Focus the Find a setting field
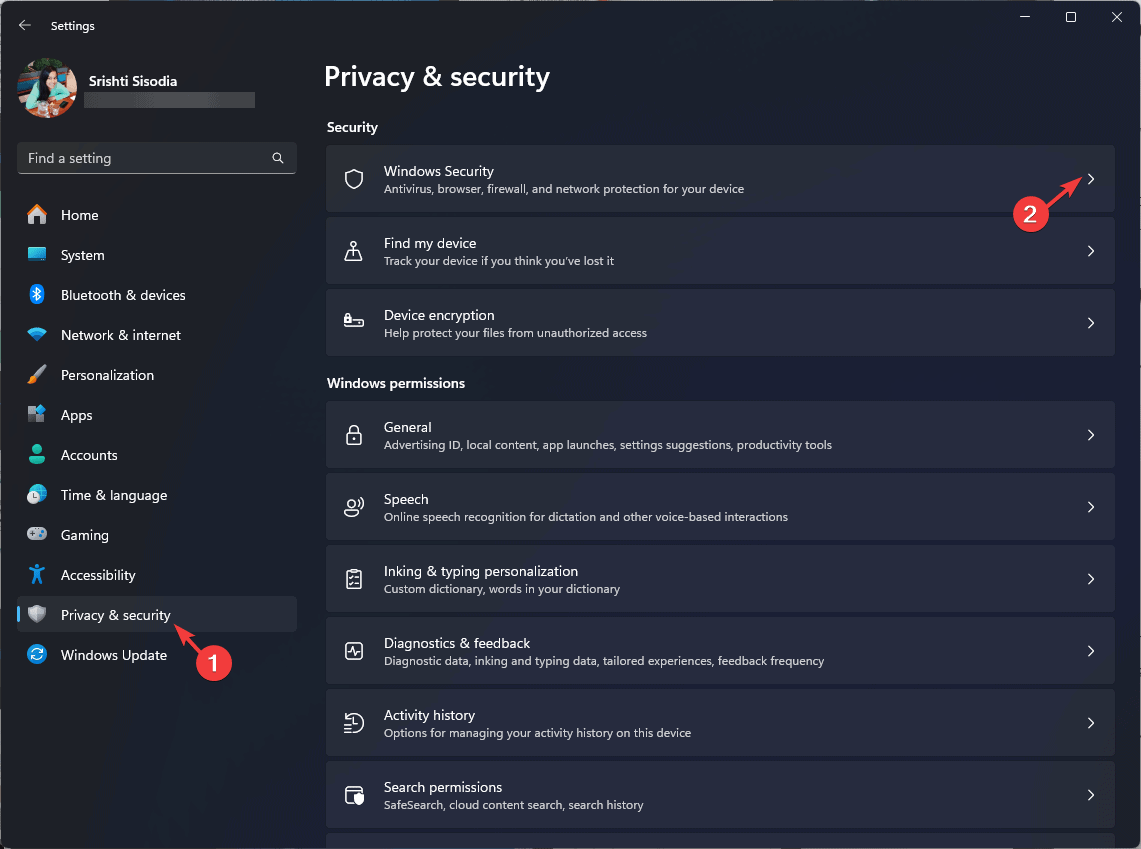The image size is (1141, 849). (156, 158)
